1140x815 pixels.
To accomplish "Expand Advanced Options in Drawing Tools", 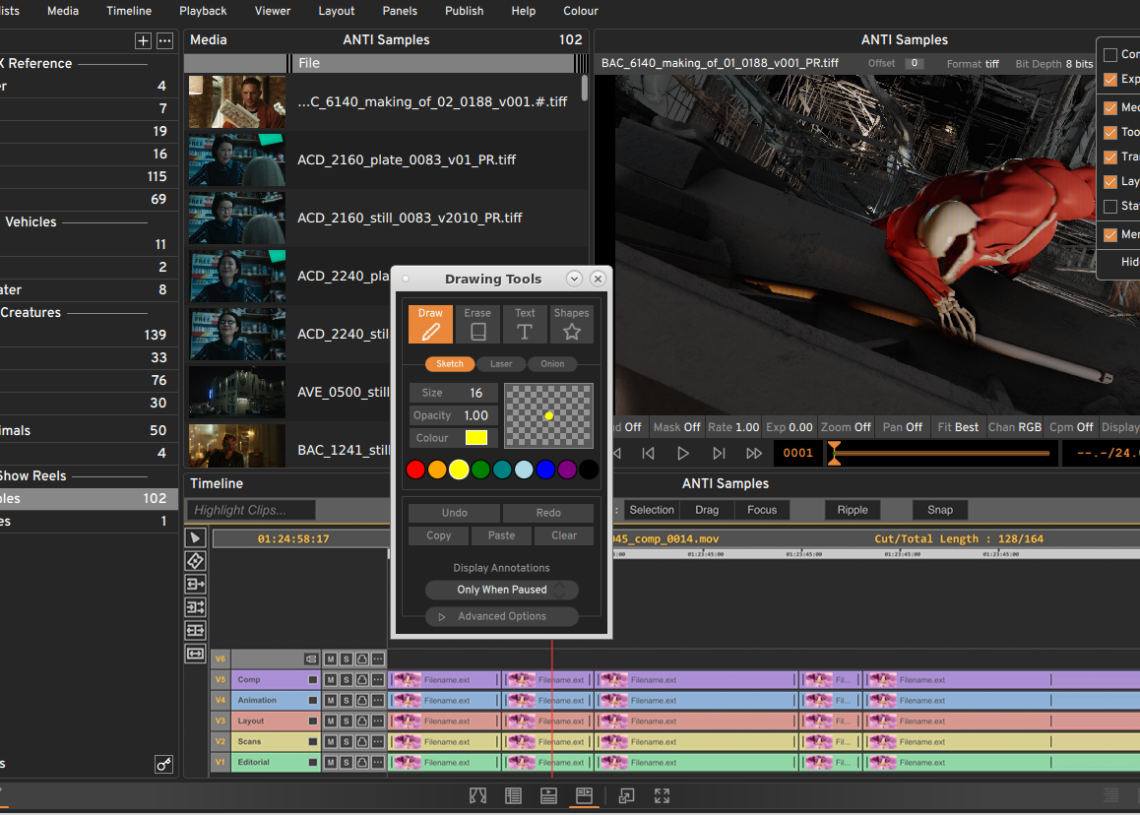I will pyautogui.click(x=502, y=616).
